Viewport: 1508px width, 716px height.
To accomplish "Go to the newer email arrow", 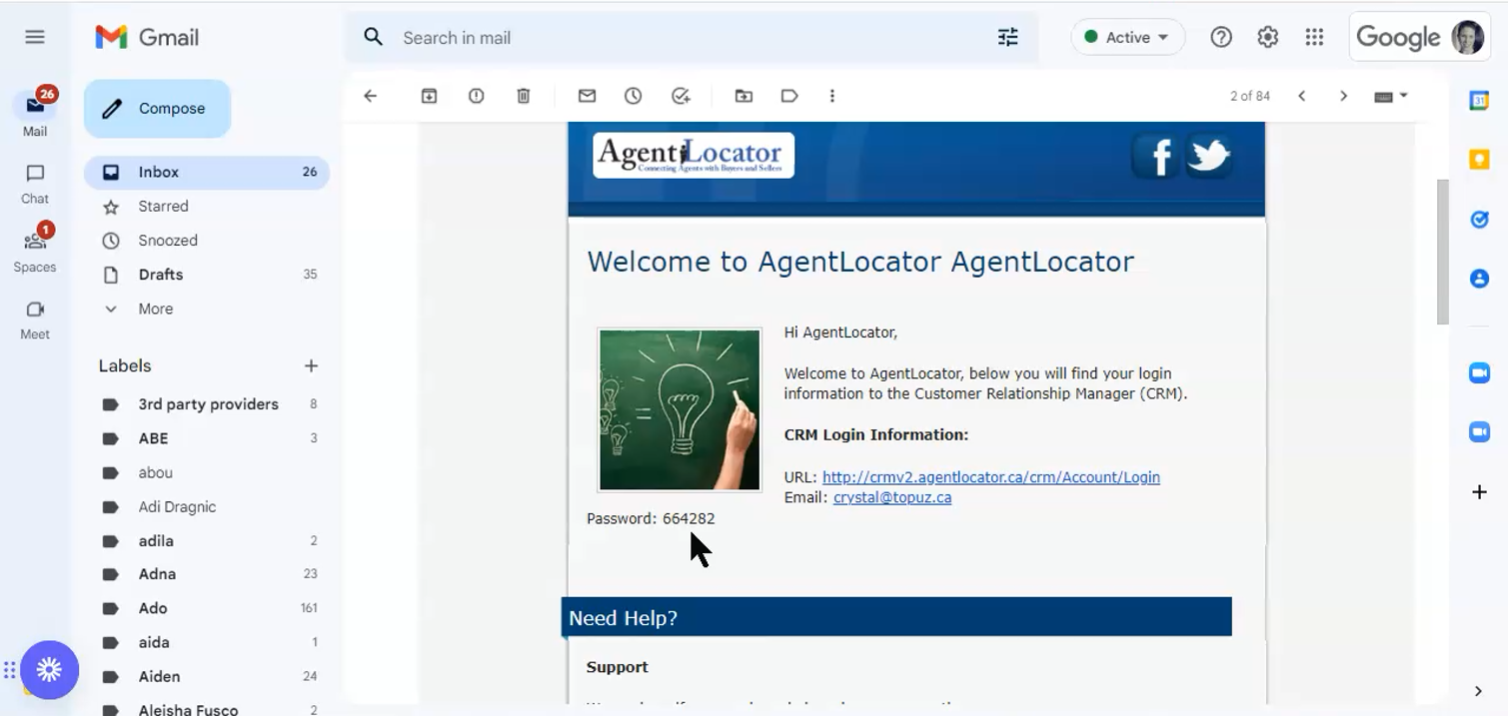I will (1302, 96).
